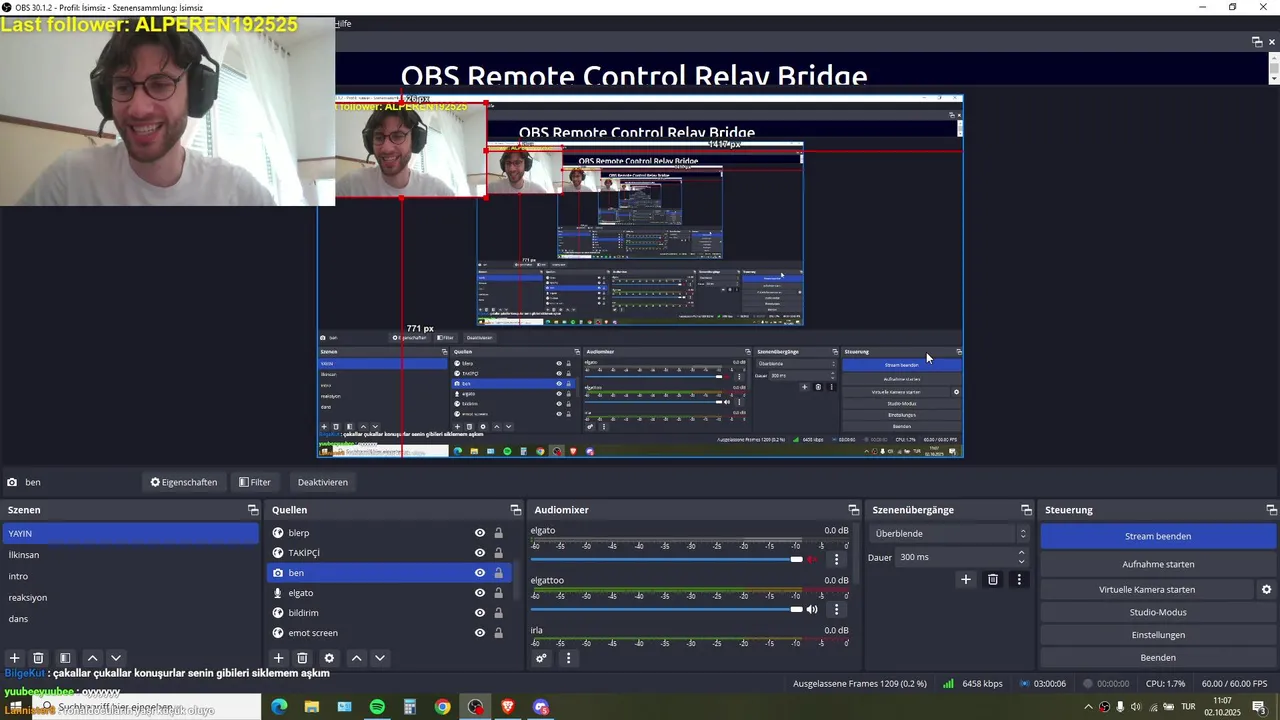Open Google Chrome from the taskbar
The image size is (1280, 720).
point(442,707)
